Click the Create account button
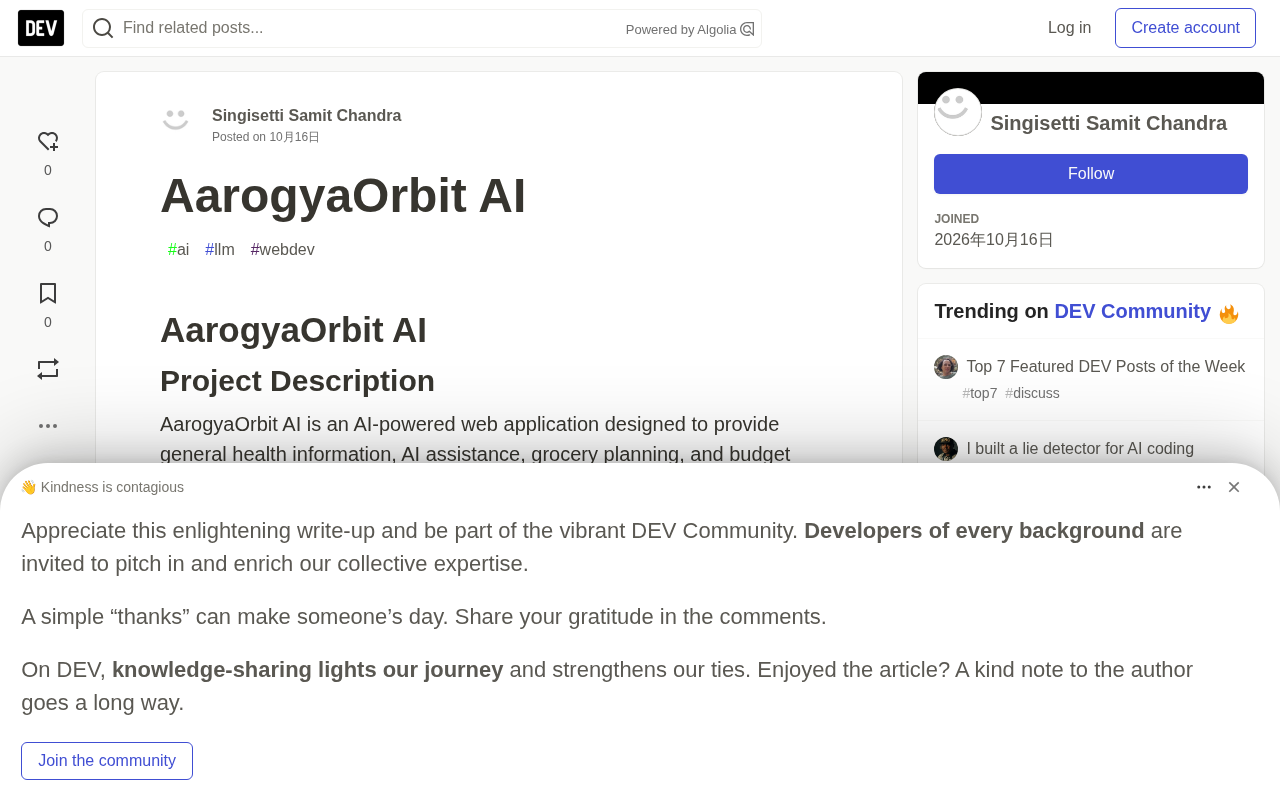This screenshot has height=800, width=1280. click(1185, 28)
